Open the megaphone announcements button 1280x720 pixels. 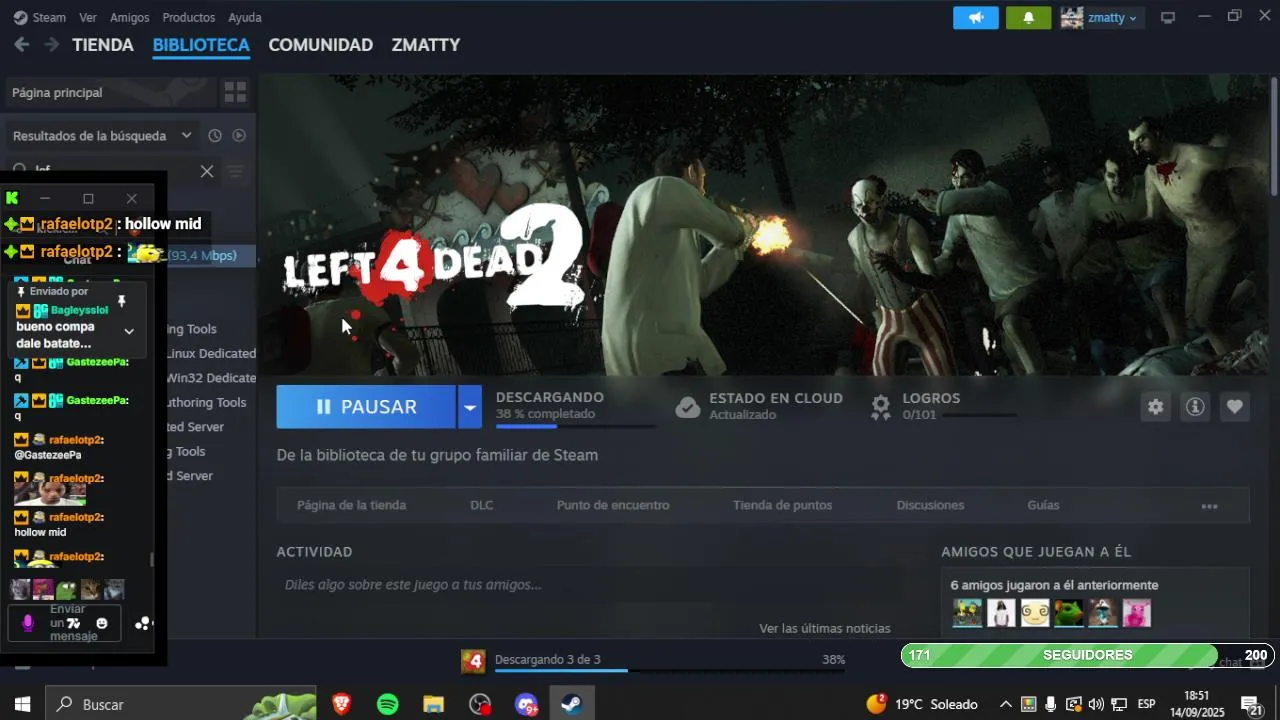point(976,18)
